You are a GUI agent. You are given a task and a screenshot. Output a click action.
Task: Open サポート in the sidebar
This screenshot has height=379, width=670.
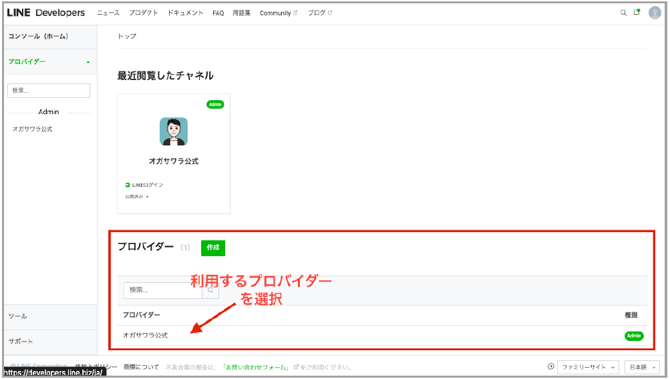click(21, 341)
